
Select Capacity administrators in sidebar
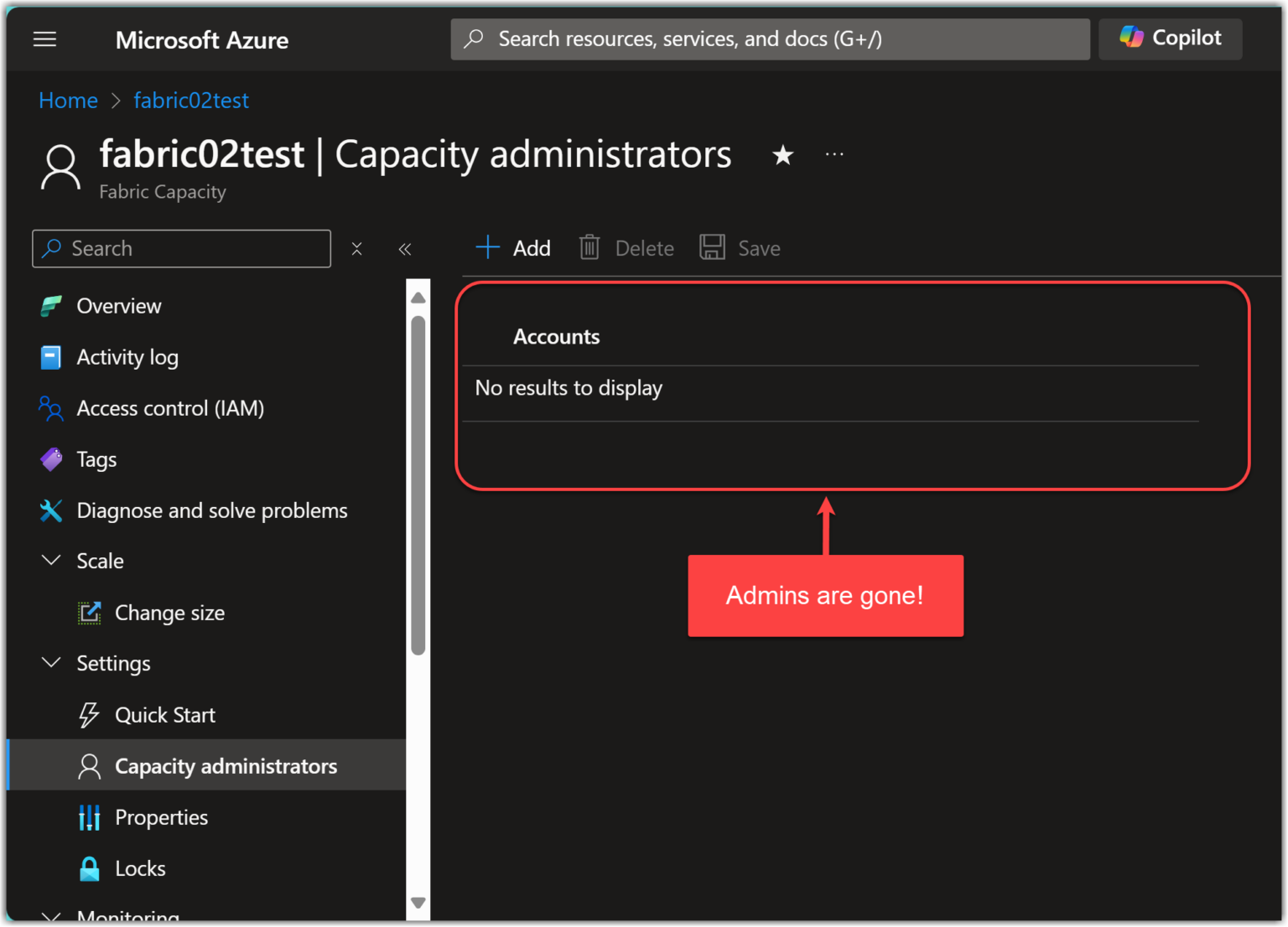206,765
